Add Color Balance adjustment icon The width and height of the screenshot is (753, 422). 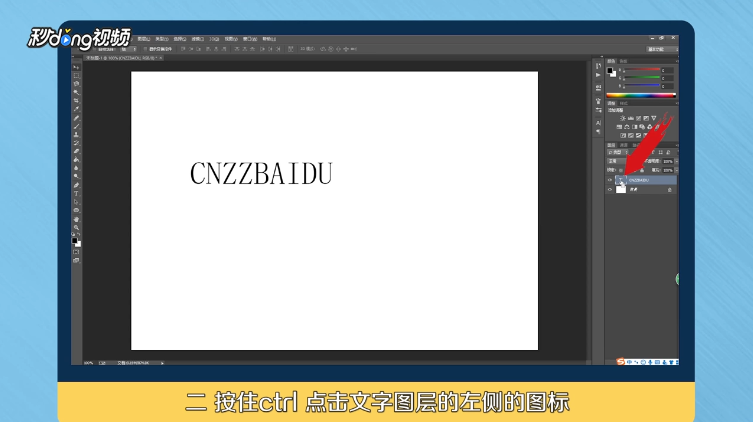(627, 127)
